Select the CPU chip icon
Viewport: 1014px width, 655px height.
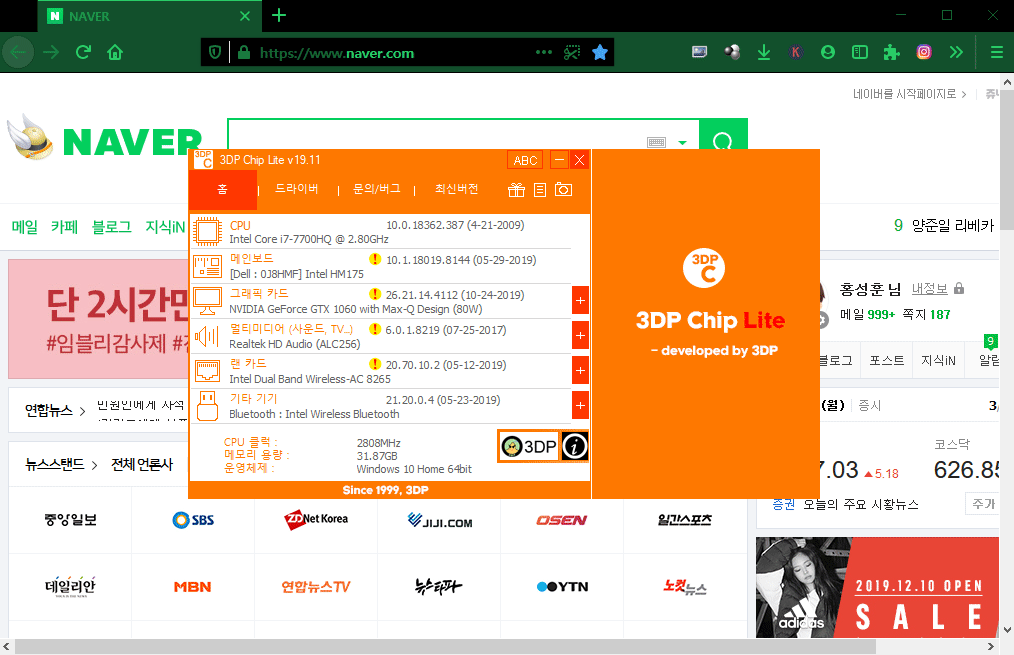click(208, 231)
